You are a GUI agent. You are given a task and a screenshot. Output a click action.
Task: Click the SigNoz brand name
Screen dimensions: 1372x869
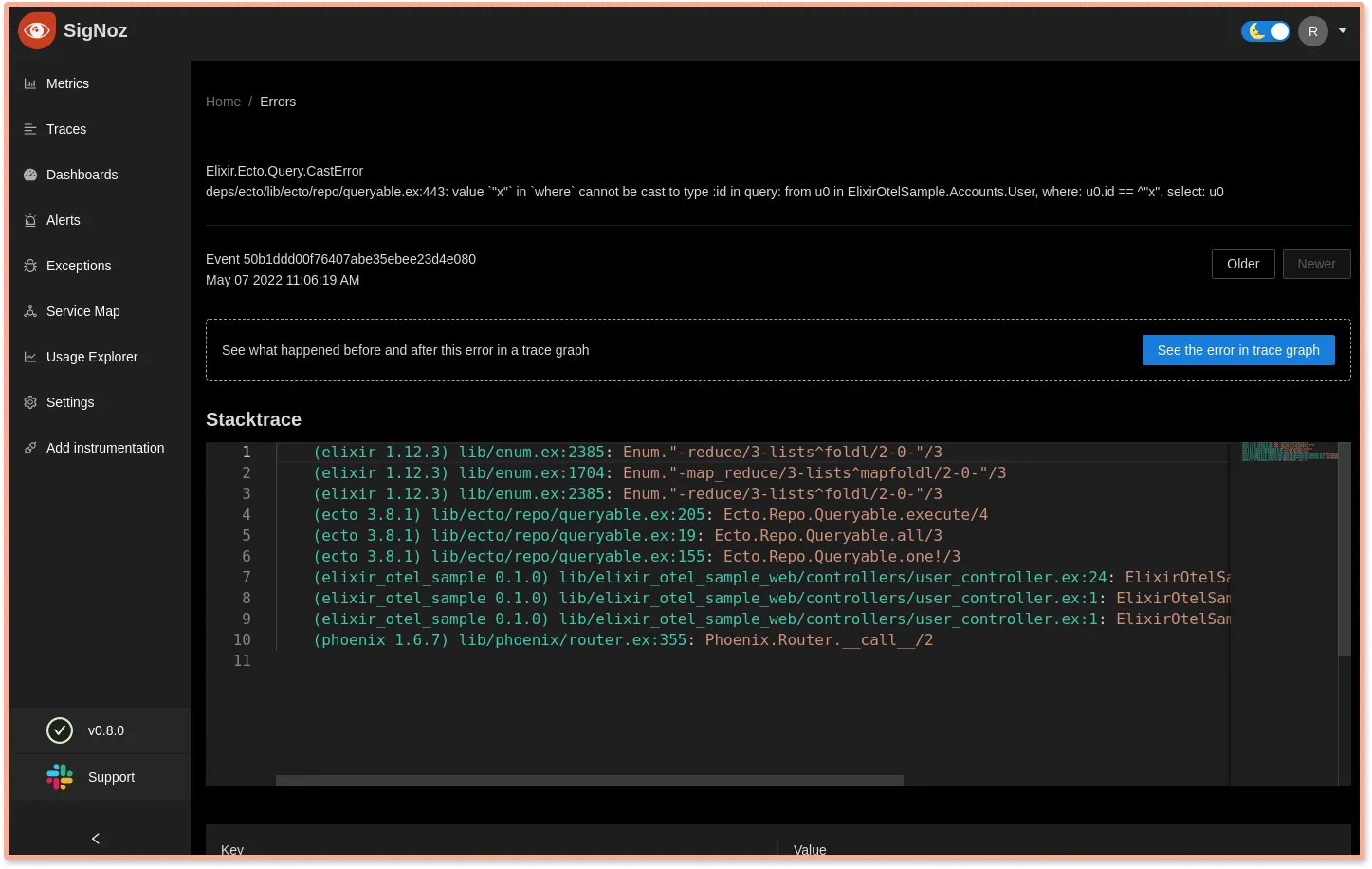(x=96, y=30)
